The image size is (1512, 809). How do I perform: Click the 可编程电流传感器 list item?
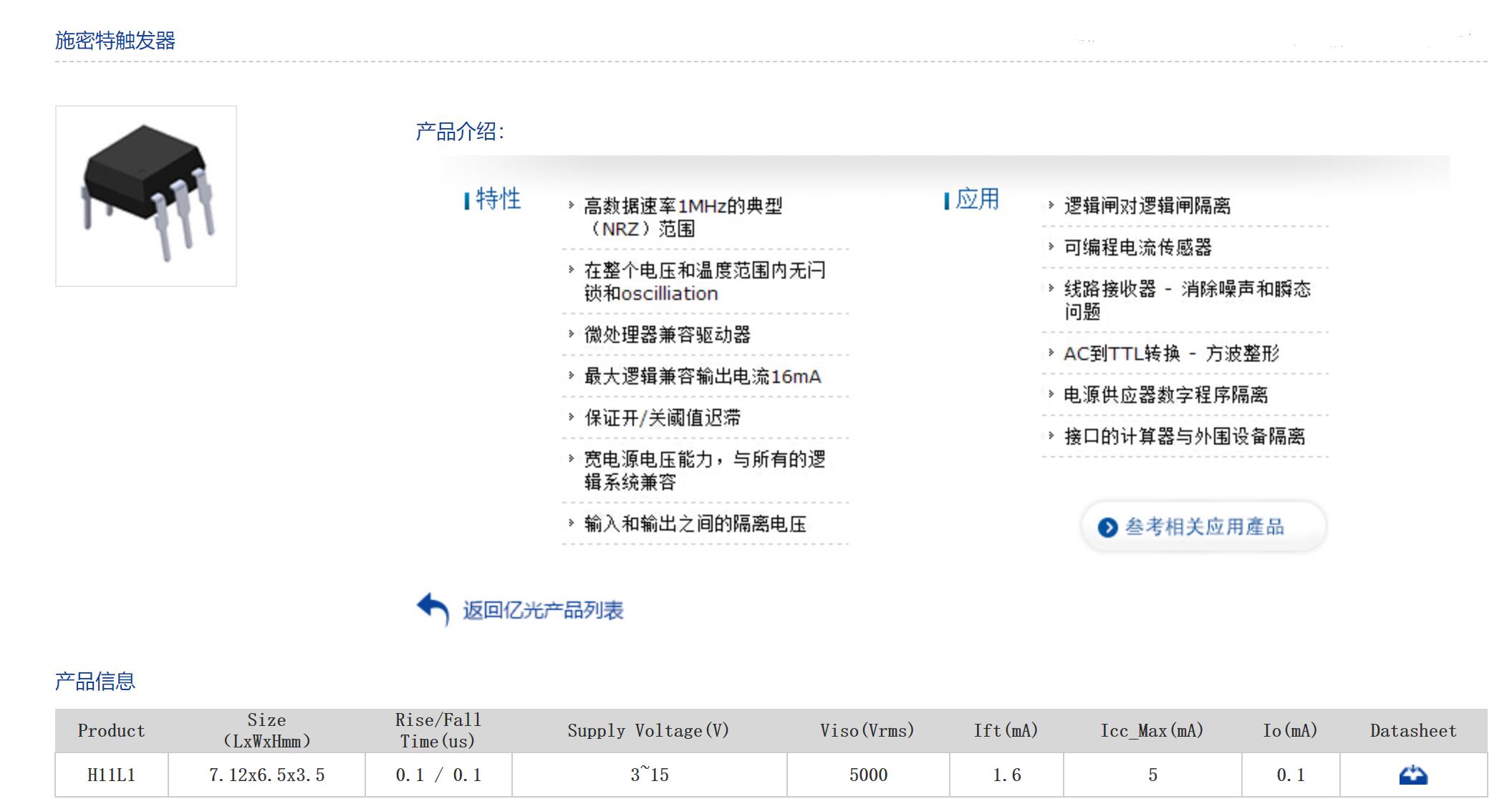click(1137, 248)
